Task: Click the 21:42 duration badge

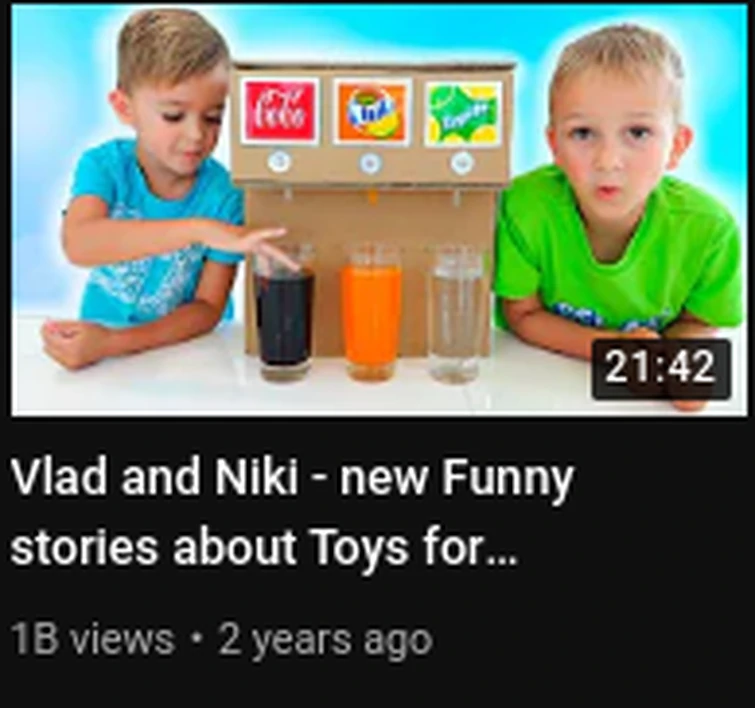Action: click(661, 369)
